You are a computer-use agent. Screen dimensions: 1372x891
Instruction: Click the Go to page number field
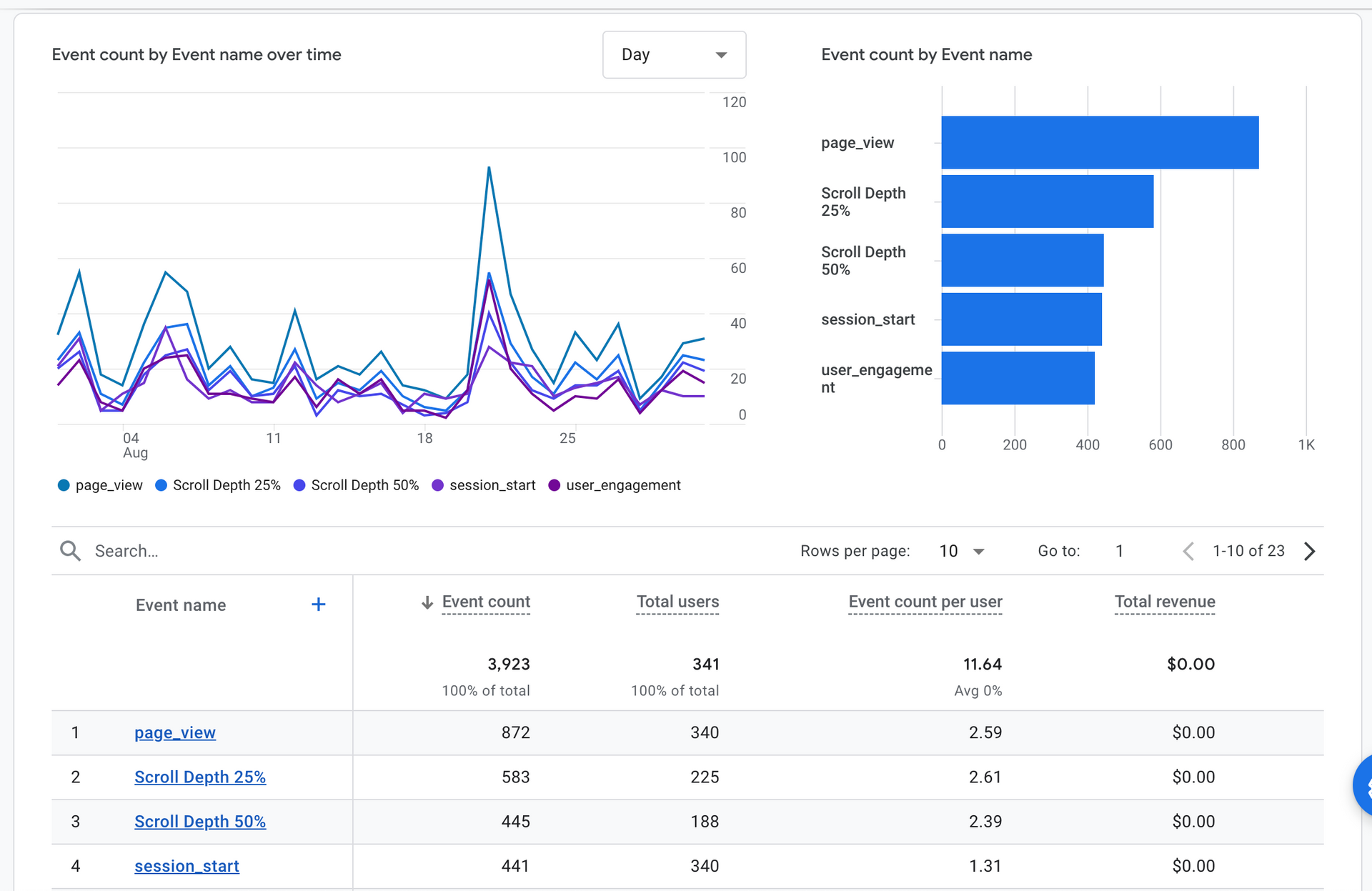click(x=1120, y=551)
